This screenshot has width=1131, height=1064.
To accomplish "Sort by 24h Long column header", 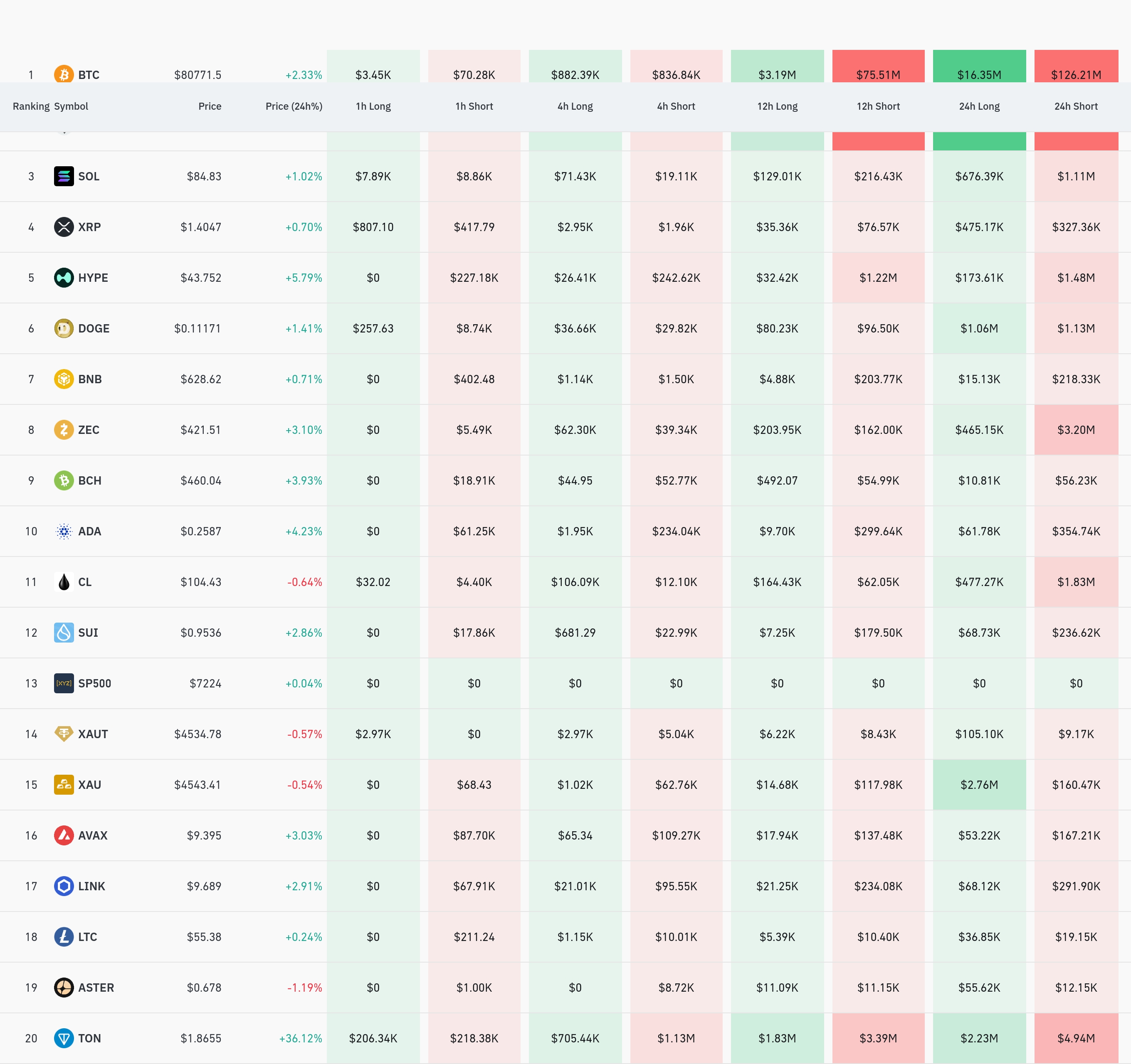I will pyautogui.click(x=979, y=106).
